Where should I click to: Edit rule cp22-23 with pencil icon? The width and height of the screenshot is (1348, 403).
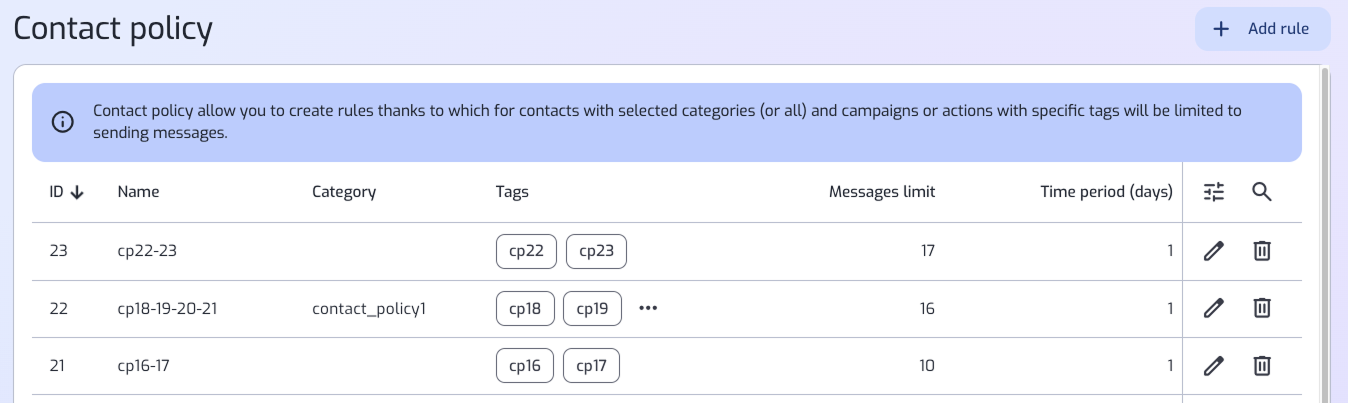[1214, 251]
